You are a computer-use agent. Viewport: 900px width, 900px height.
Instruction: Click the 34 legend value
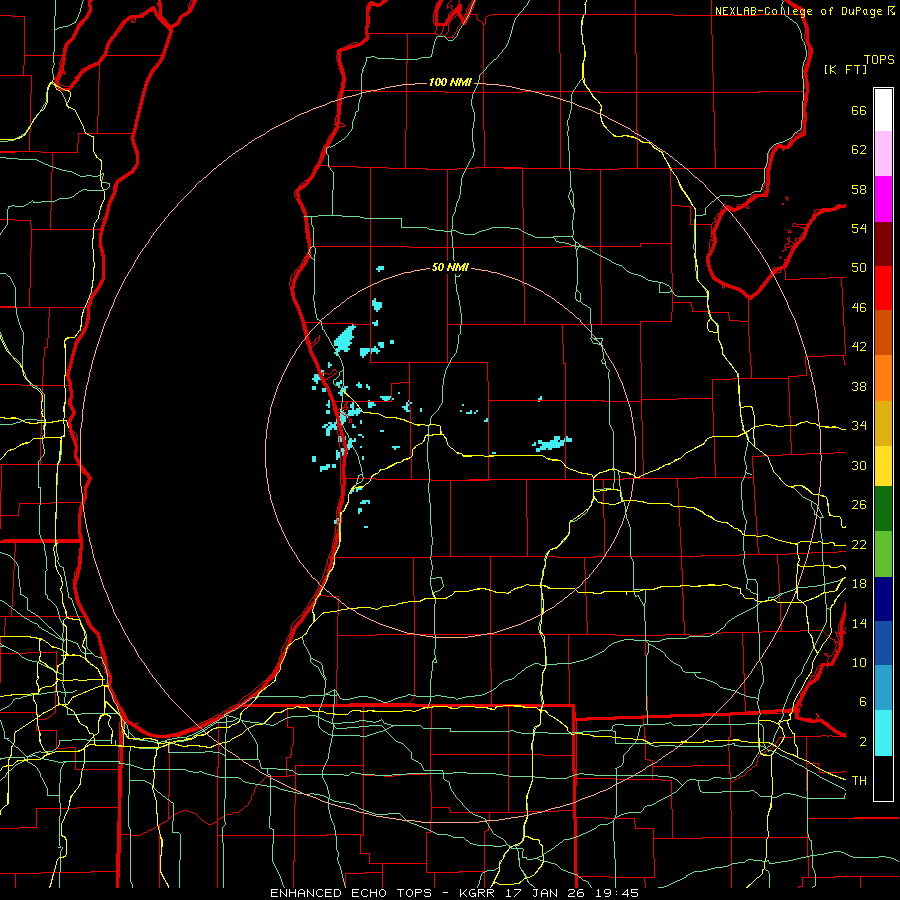click(x=859, y=426)
